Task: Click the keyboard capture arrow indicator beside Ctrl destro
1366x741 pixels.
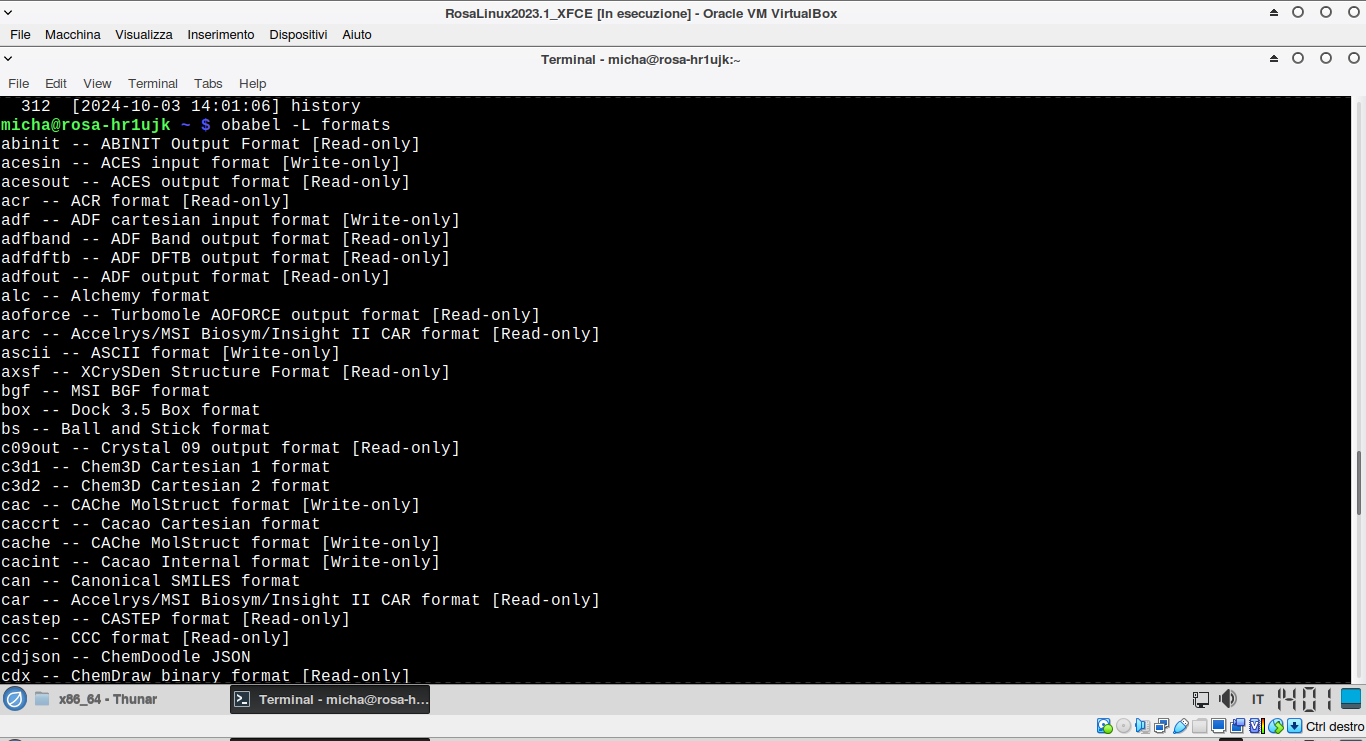Action: (x=1295, y=726)
